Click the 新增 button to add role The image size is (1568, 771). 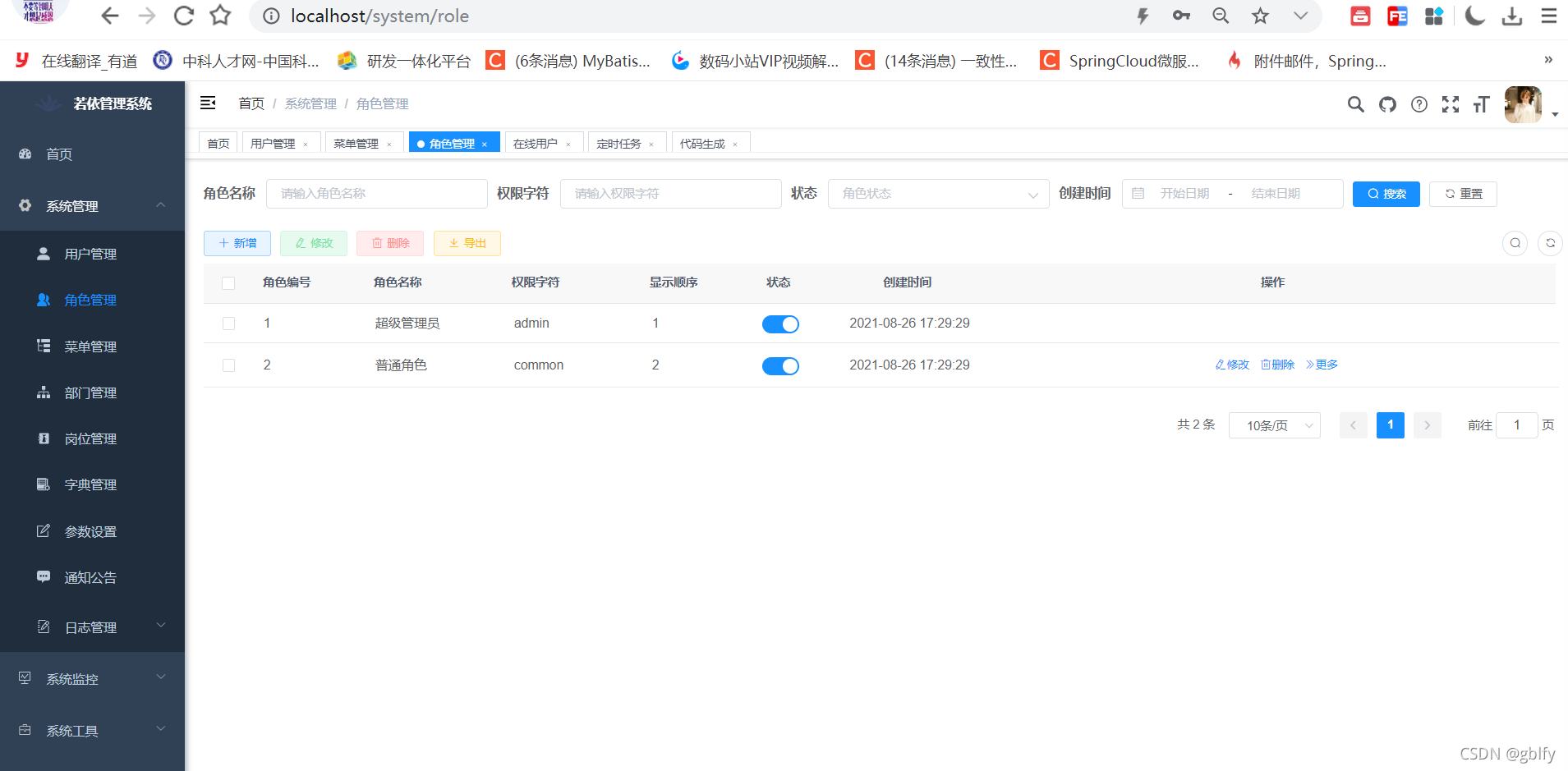coord(237,243)
